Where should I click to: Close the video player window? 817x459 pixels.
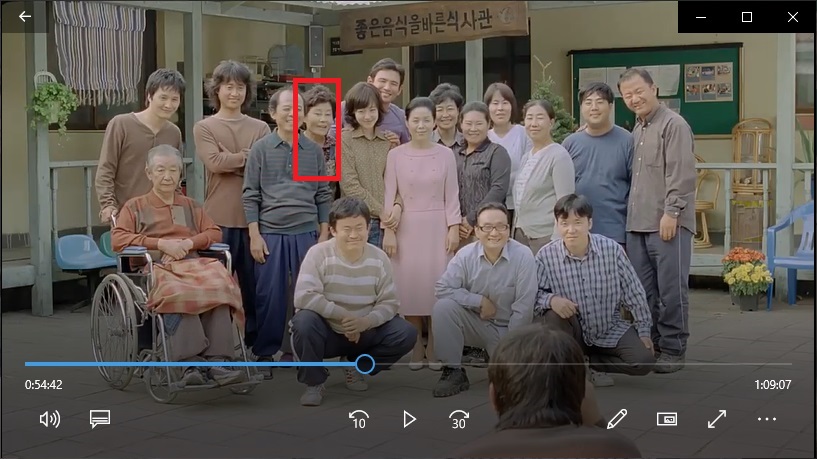793,17
